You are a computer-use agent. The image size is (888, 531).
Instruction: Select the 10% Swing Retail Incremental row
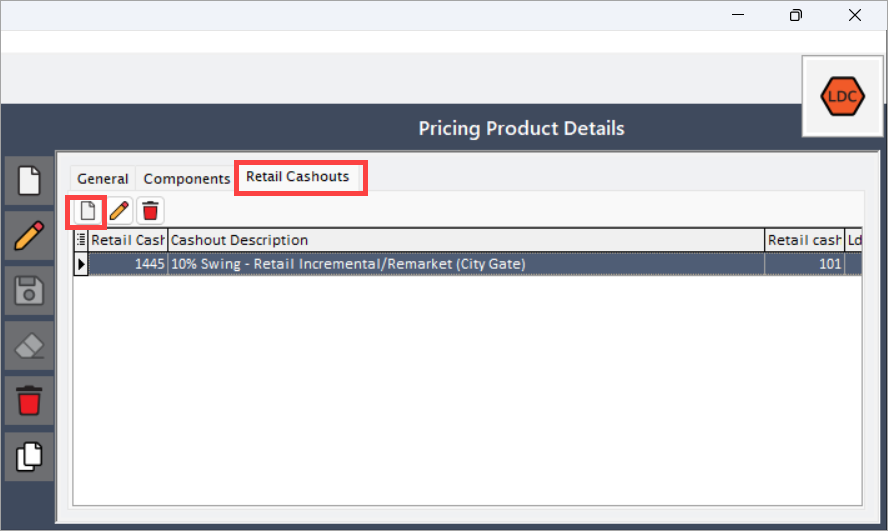[x=475, y=264]
